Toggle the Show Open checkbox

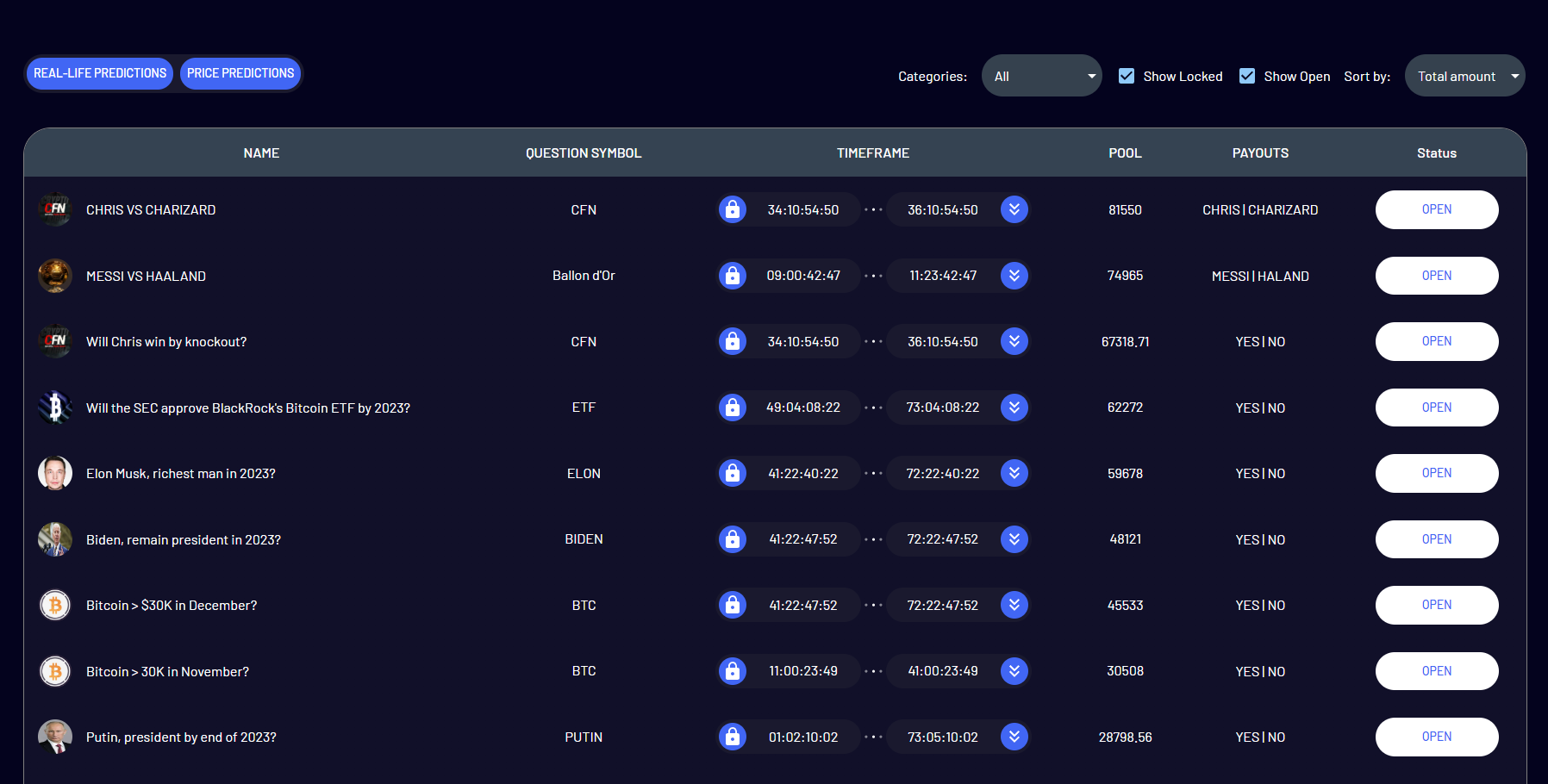pyautogui.click(x=1247, y=76)
